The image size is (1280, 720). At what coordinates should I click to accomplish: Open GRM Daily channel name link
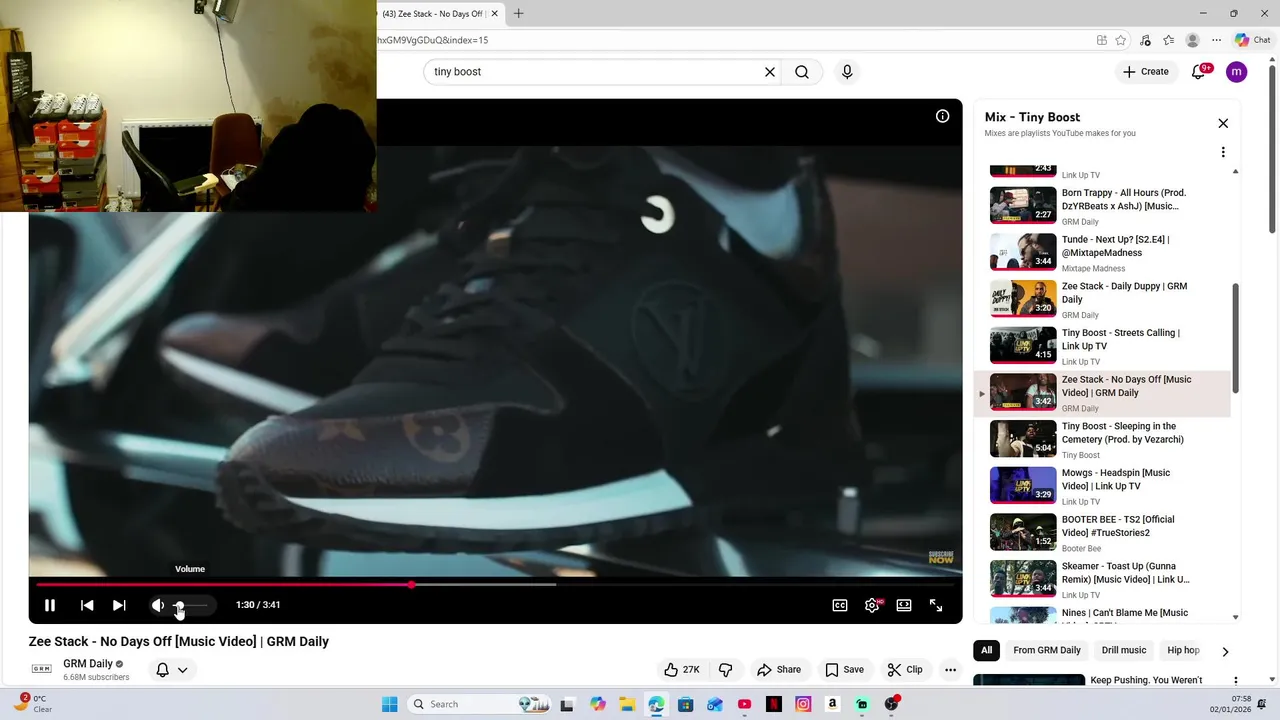(88, 664)
